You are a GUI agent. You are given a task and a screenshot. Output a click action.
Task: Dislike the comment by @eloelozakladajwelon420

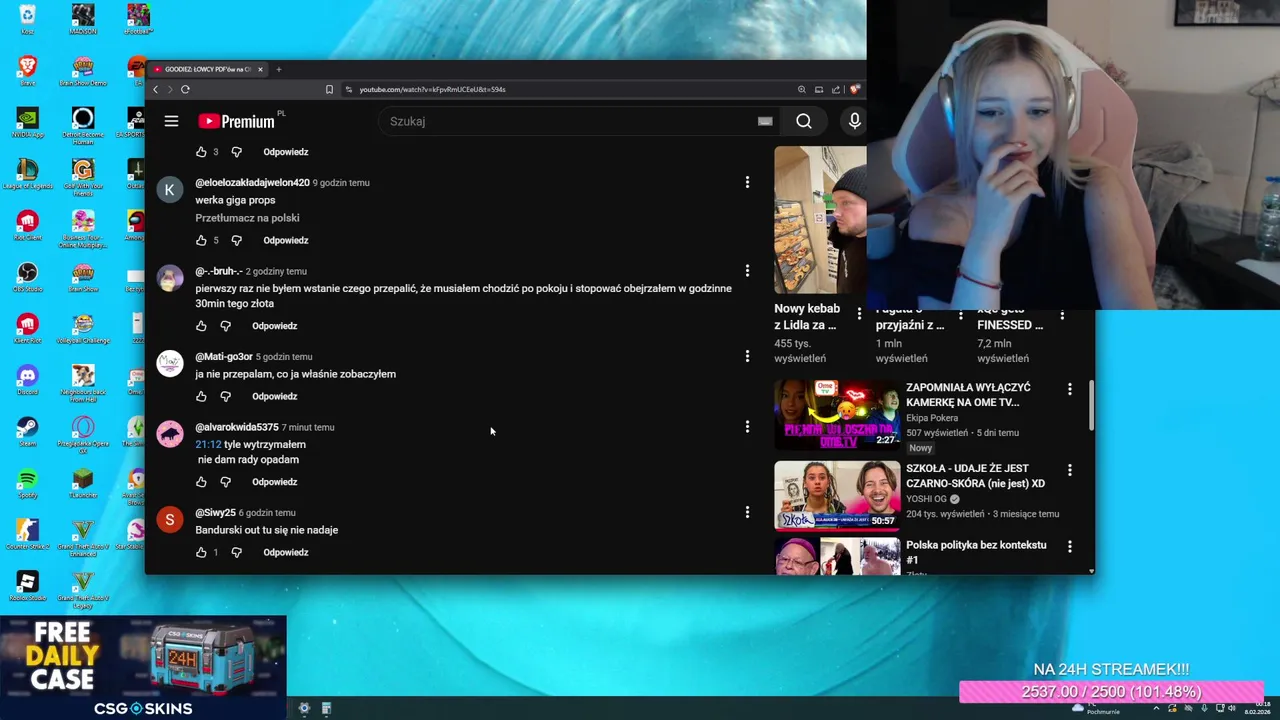pyautogui.click(x=237, y=240)
